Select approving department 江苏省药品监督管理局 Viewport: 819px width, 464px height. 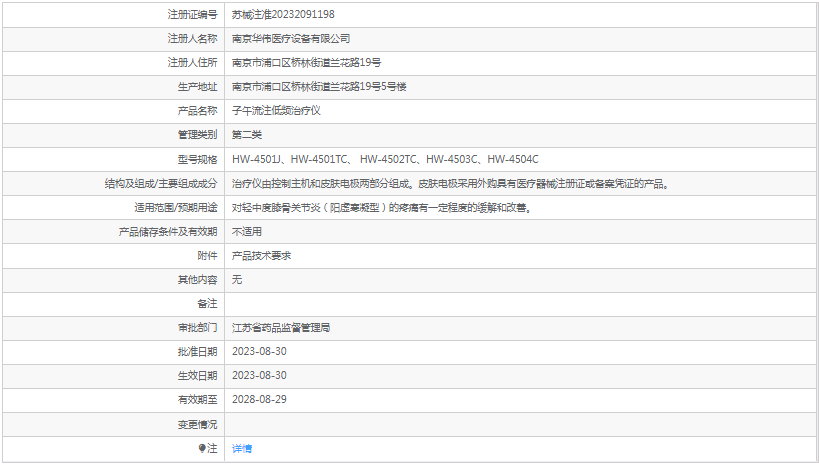coord(281,328)
